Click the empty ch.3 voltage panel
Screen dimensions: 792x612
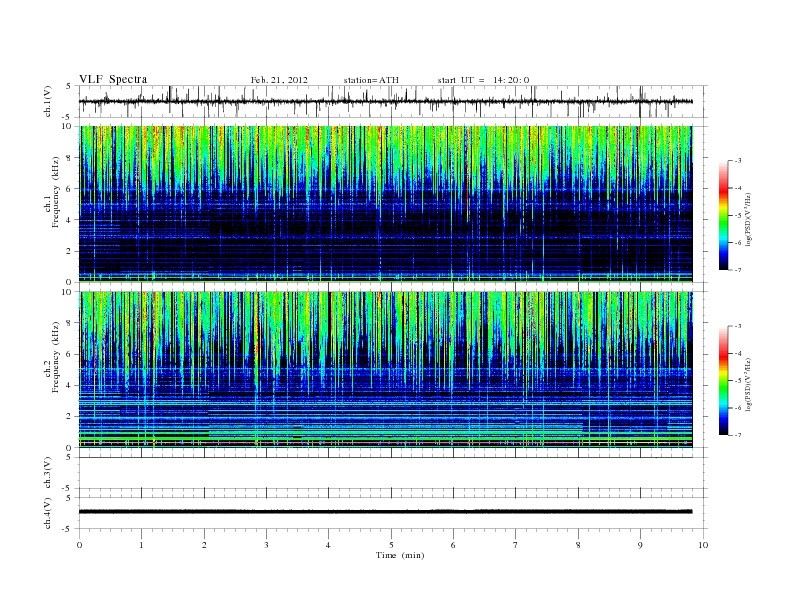tap(393, 473)
